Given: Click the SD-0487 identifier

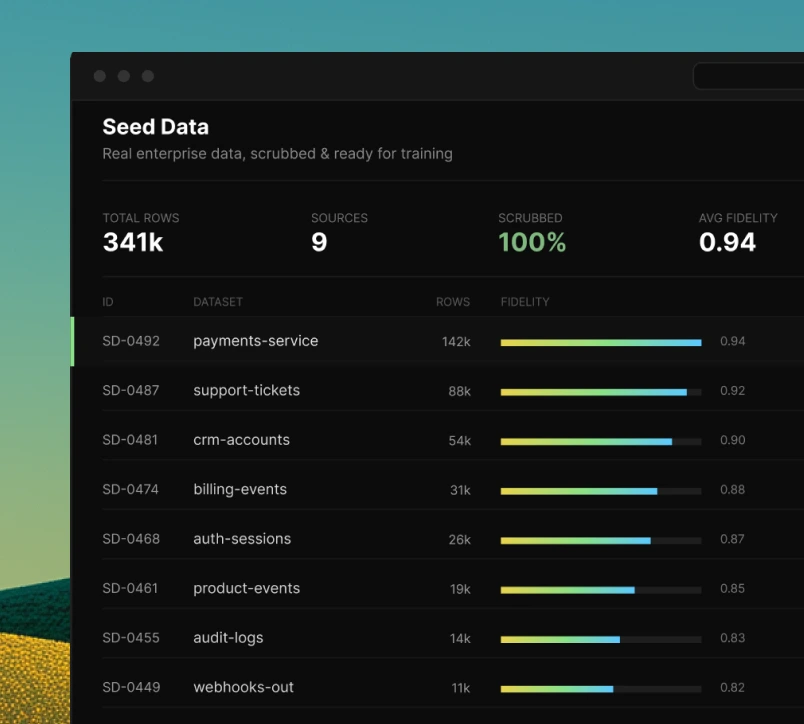Looking at the screenshot, I should click(x=131, y=390).
